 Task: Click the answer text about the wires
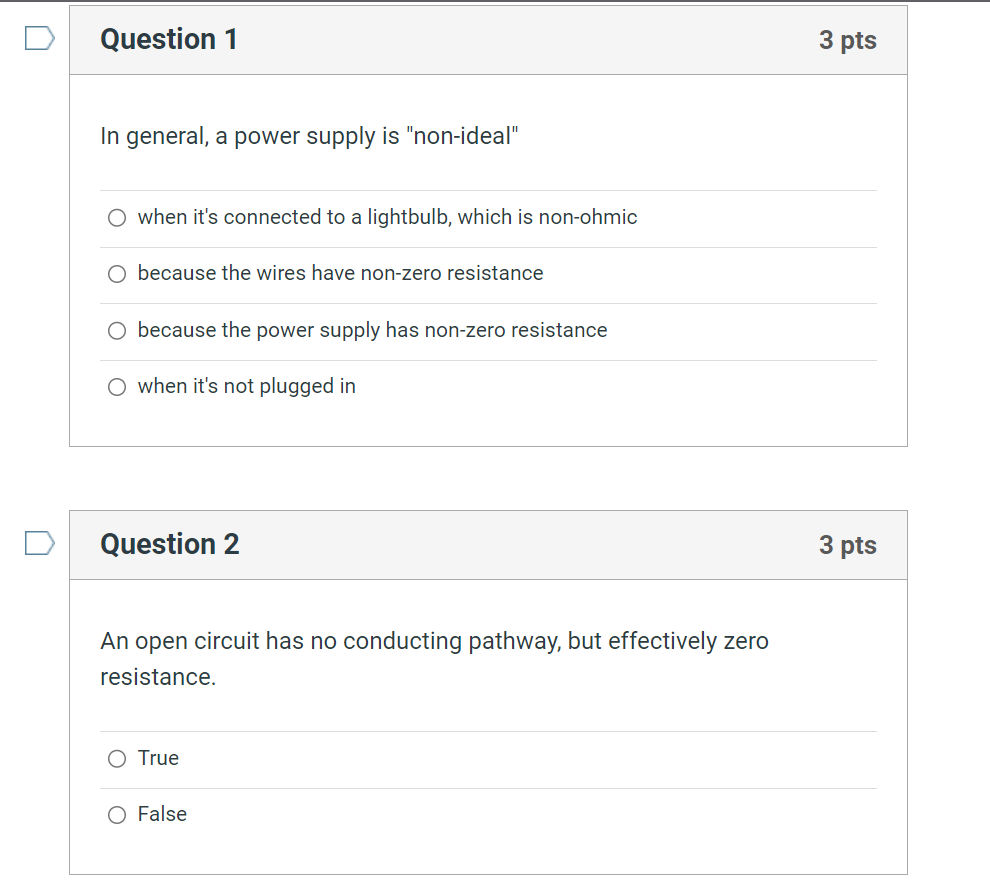[340, 273]
